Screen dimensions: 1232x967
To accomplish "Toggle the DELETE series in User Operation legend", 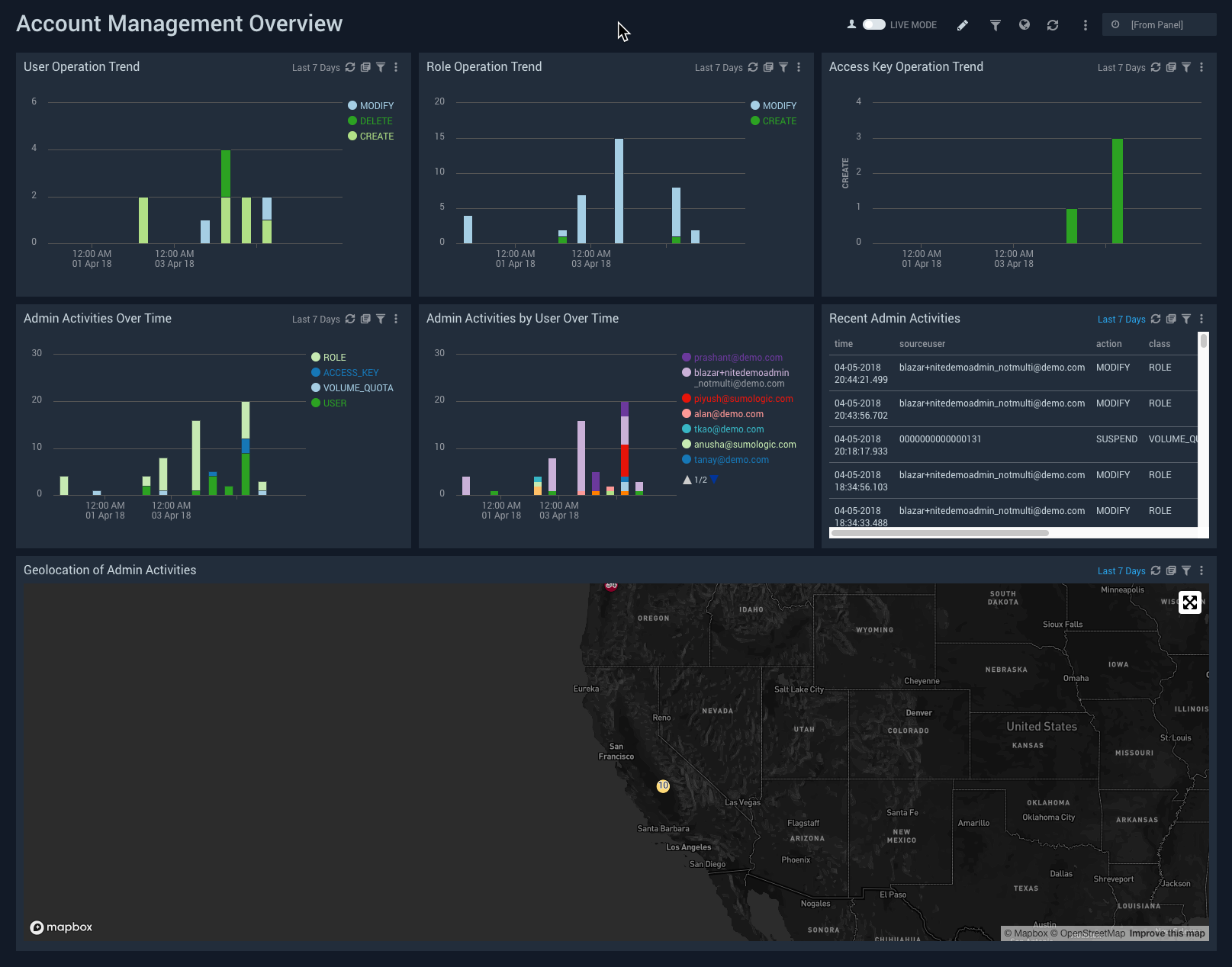I will [x=376, y=121].
